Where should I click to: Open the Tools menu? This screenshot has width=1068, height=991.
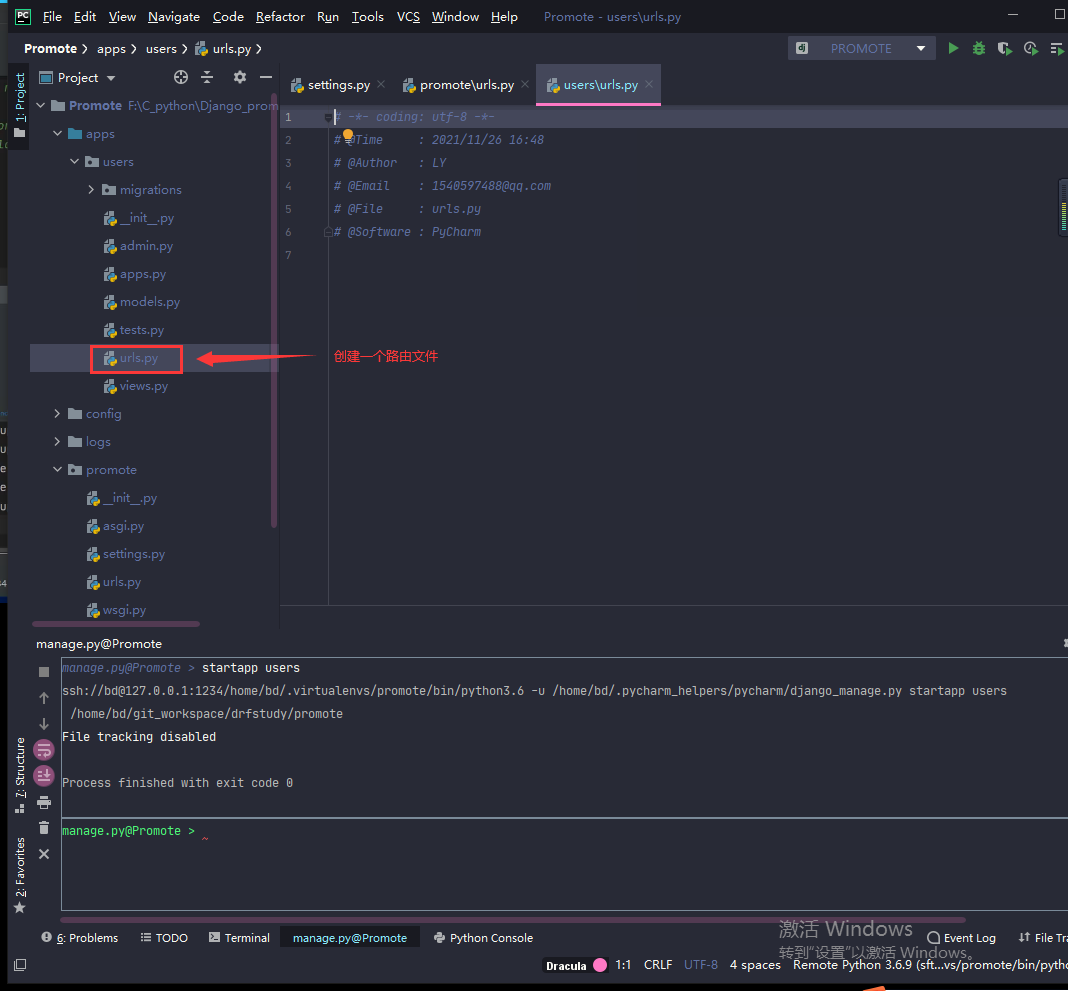[367, 16]
